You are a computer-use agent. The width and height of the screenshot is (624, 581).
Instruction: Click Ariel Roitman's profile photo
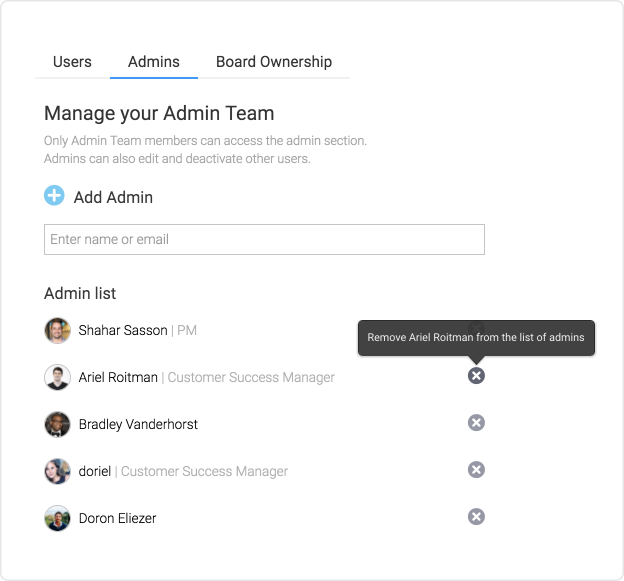point(57,377)
